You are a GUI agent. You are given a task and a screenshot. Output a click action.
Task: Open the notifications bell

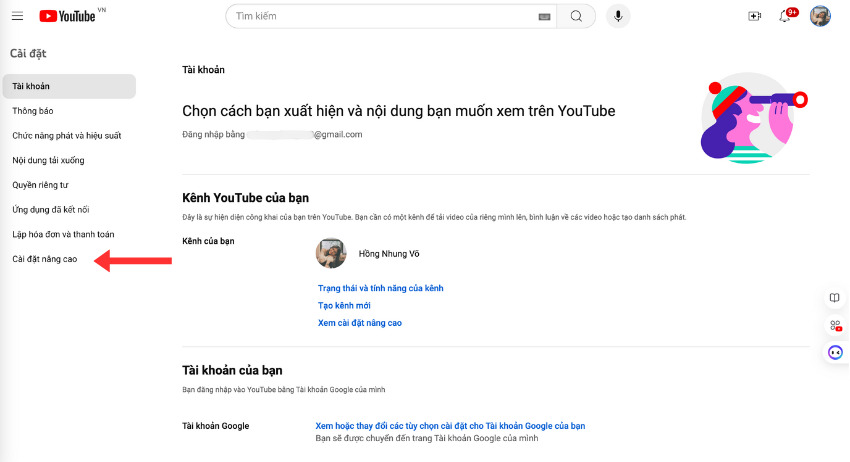point(785,16)
